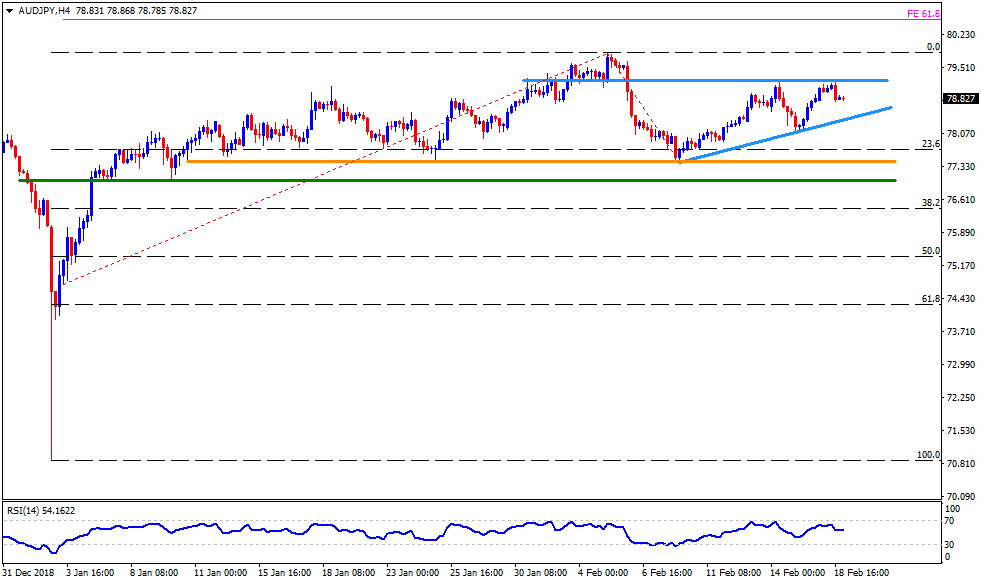Click the current price tag 78.827
The image size is (982, 584).
click(959, 99)
